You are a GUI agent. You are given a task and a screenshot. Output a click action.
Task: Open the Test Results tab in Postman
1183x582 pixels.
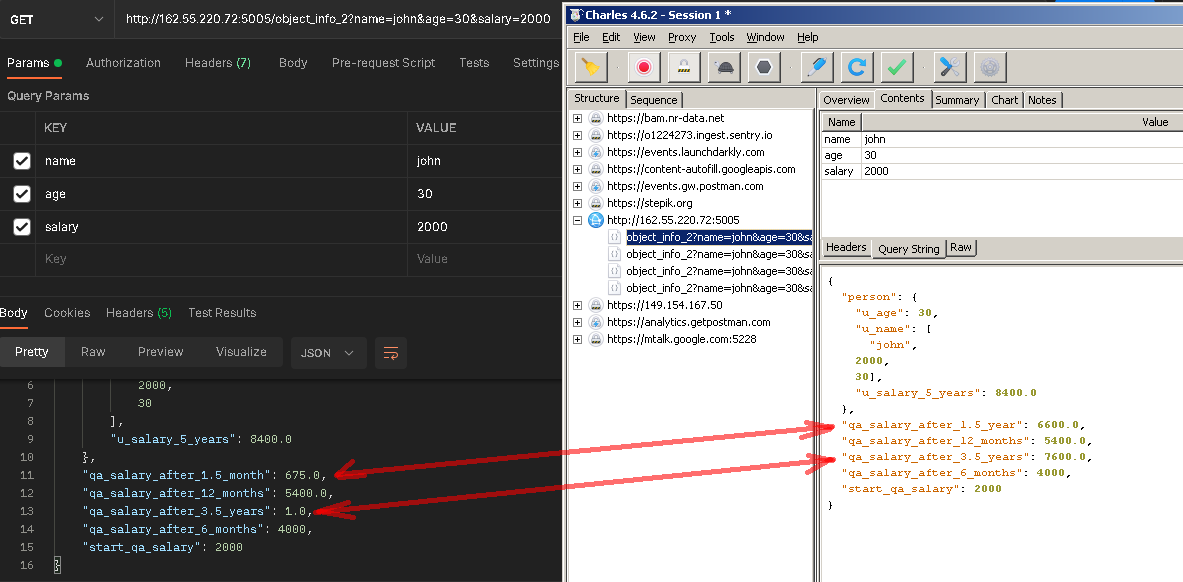coord(222,313)
